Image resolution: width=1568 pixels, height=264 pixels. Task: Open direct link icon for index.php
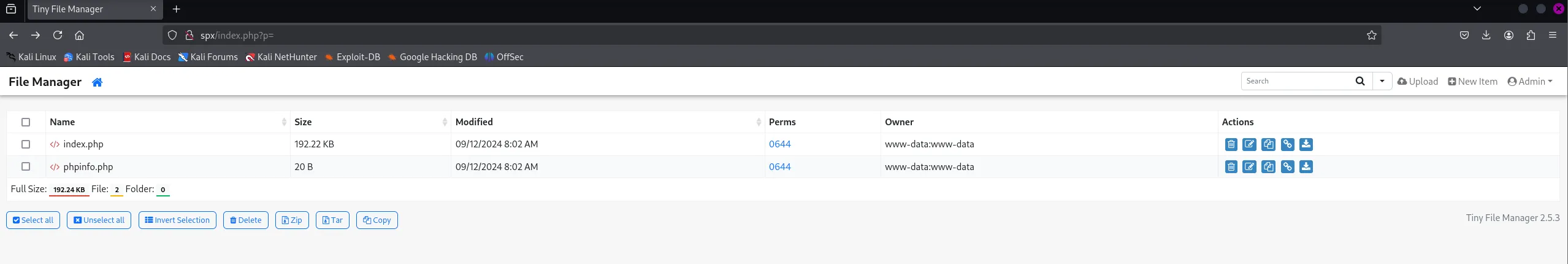coord(1287,144)
